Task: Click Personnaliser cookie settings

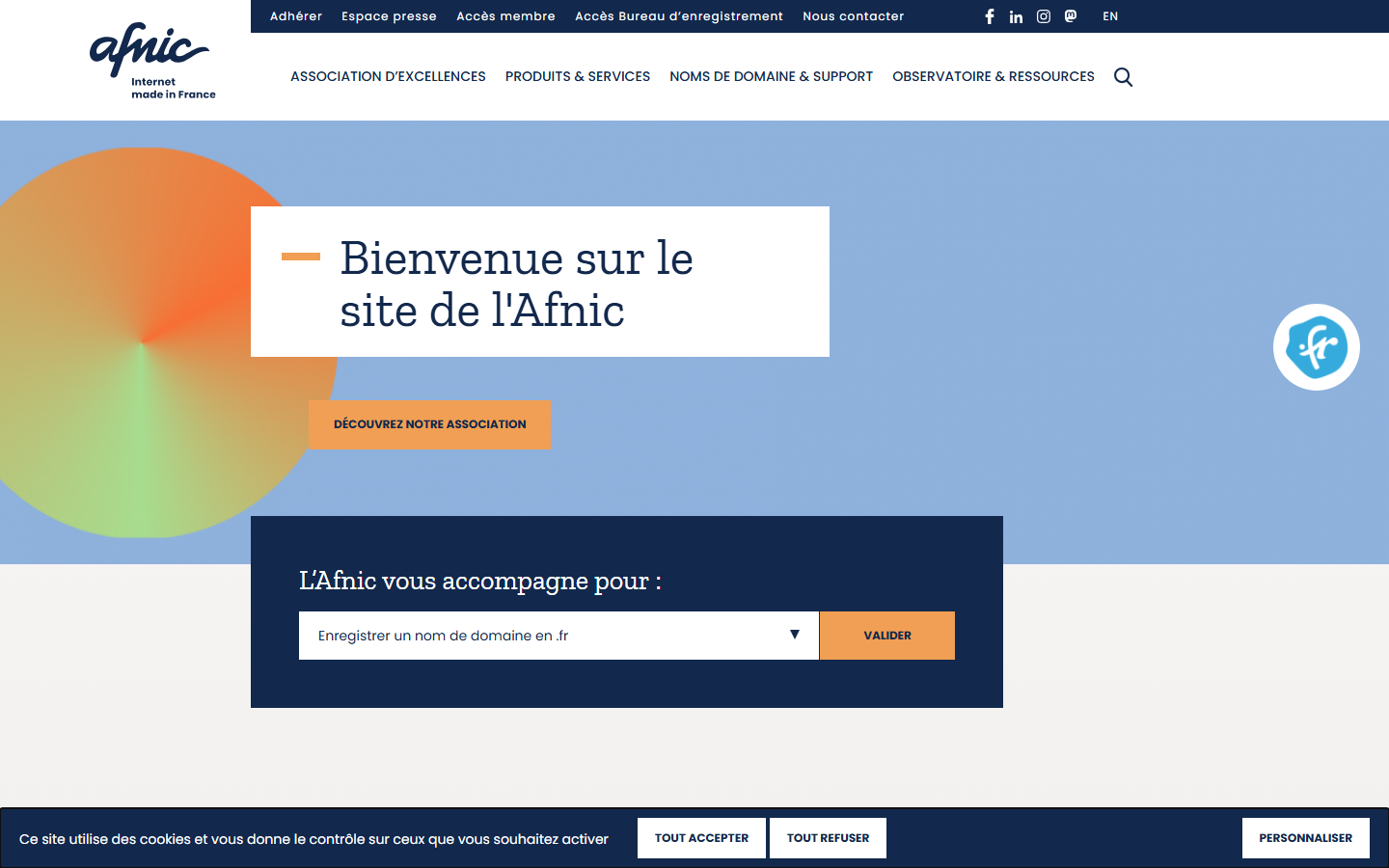Action: pos(1306,838)
